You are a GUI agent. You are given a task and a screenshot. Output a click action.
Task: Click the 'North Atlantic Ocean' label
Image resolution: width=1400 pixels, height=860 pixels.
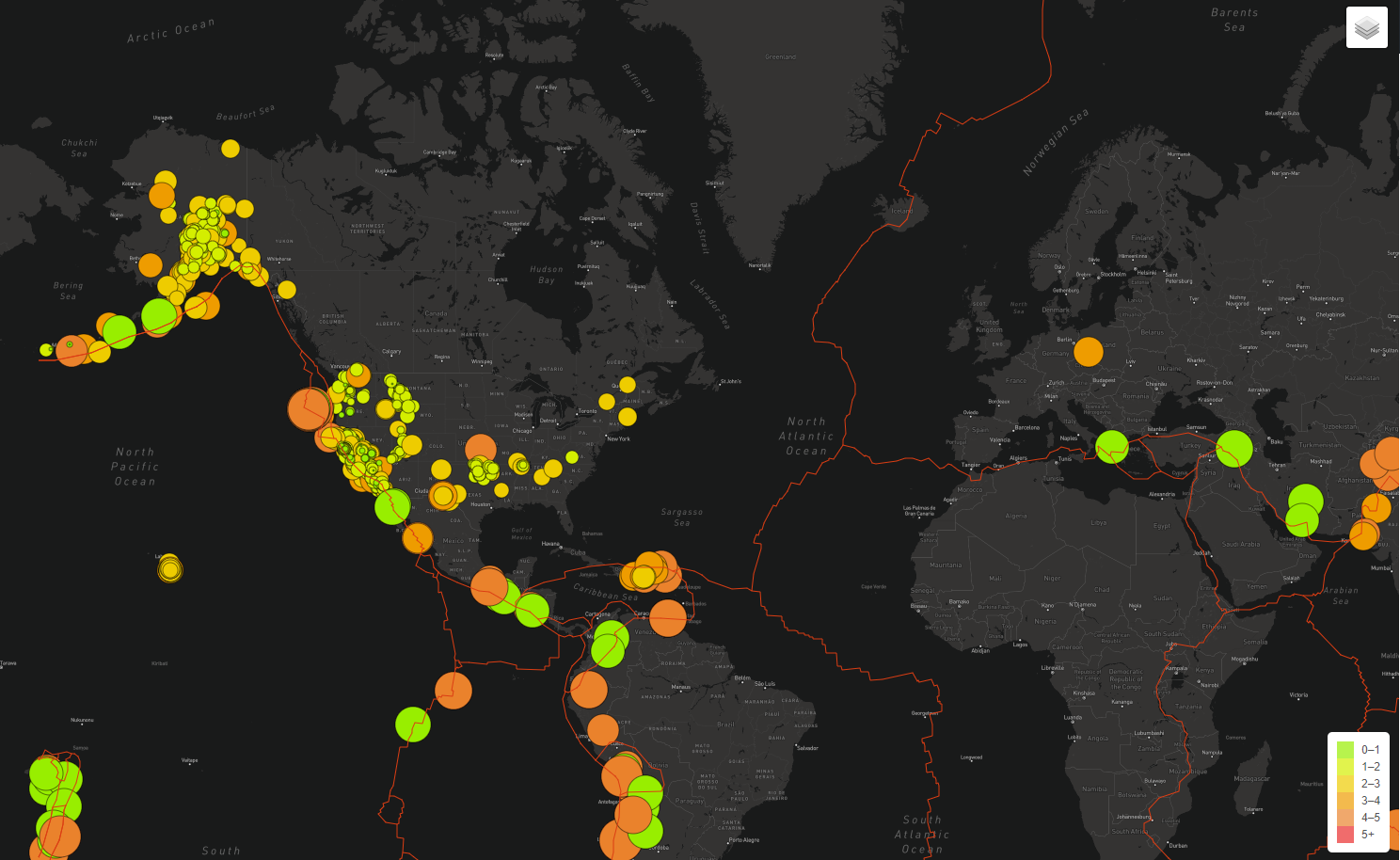(806, 437)
